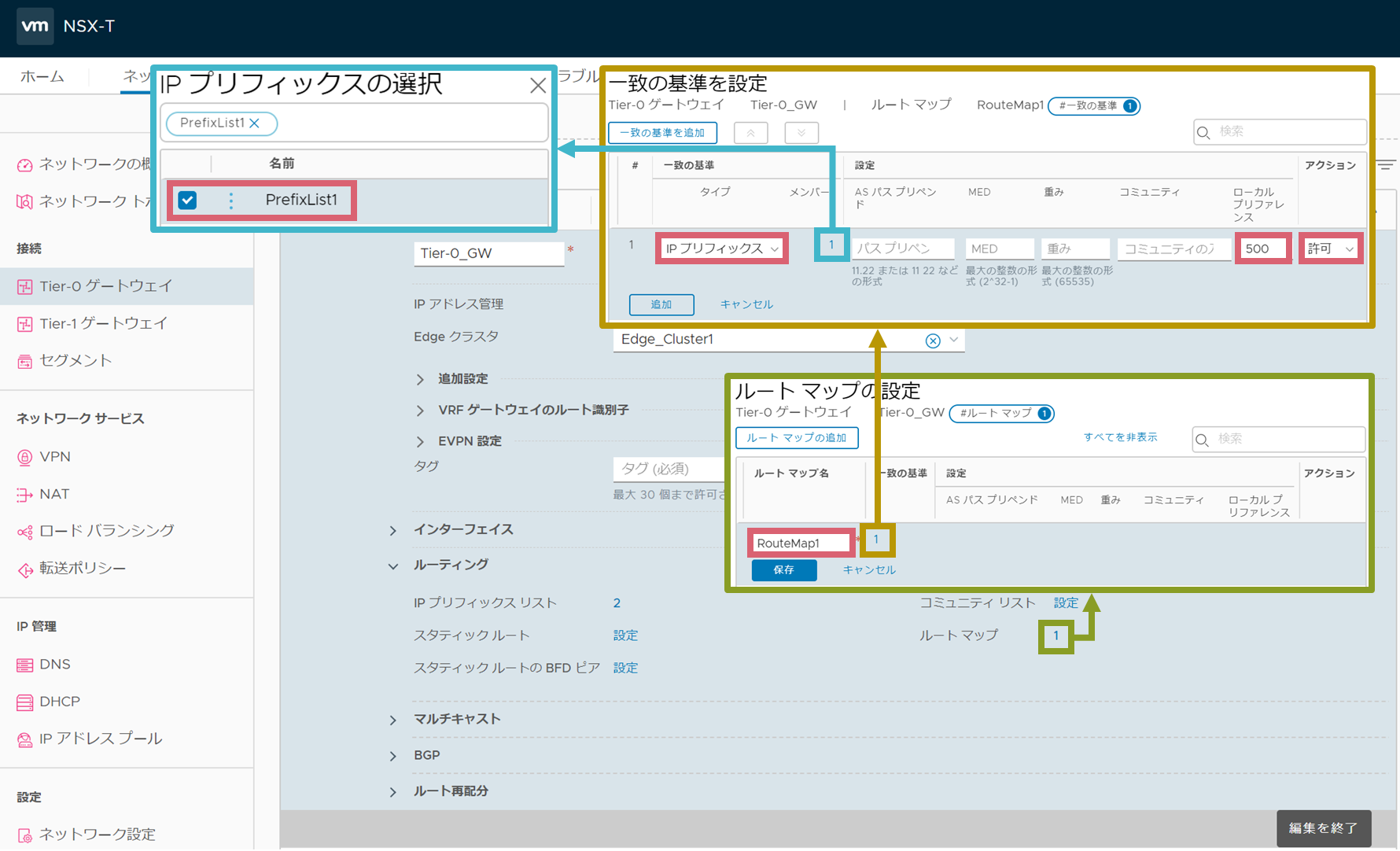Click the DHCP sidebar icon

[25, 702]
